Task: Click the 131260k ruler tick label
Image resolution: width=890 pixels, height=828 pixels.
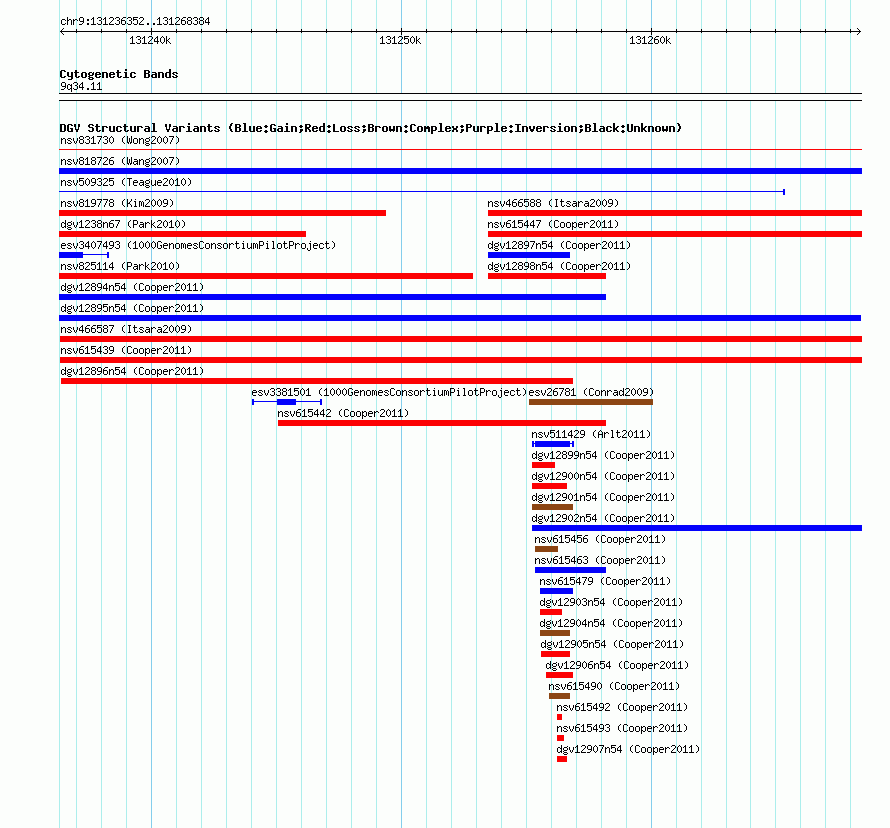Action: [x=650, y=40]
